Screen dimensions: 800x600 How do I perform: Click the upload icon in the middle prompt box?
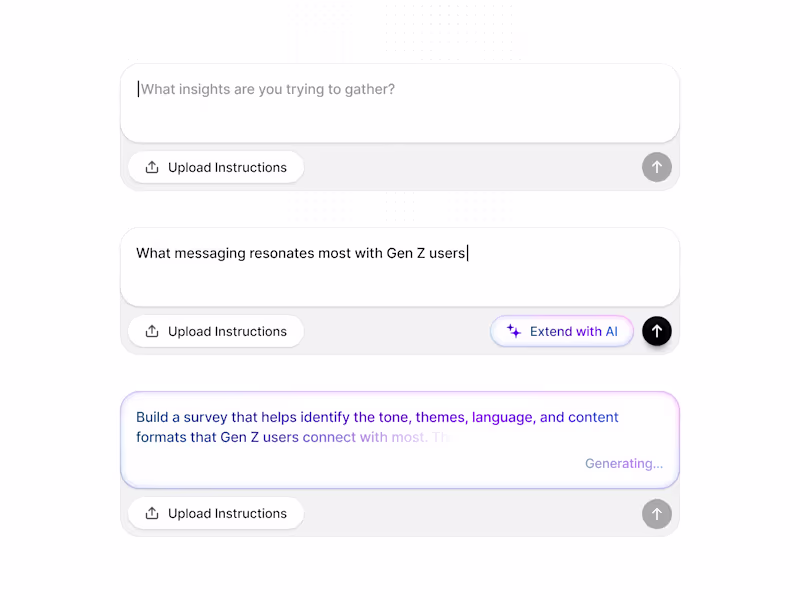point(152,332)
